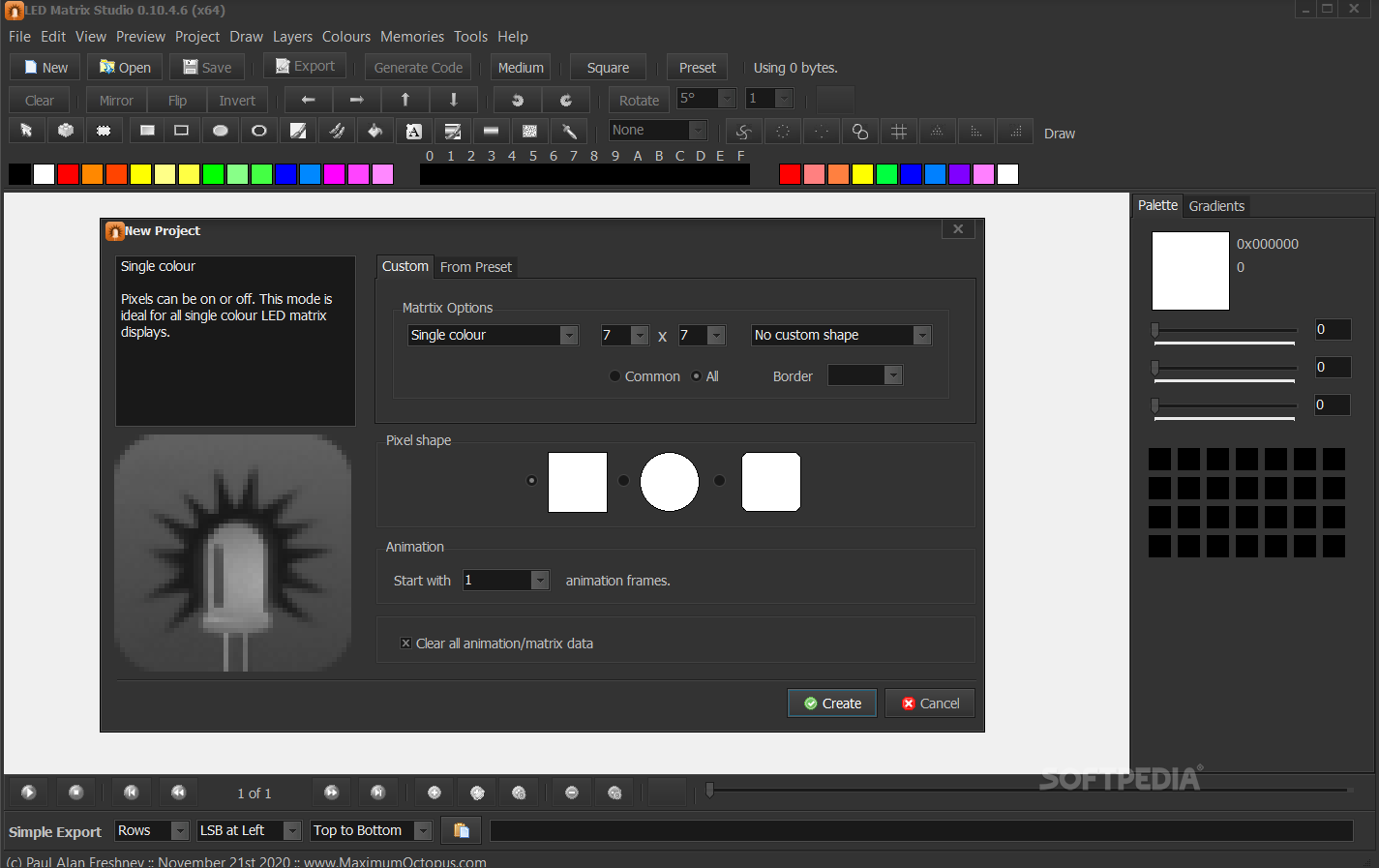Viewport: 1379px width, 868px height.
Task: Shift matrix down with down arrow
Action: point(454,100)
